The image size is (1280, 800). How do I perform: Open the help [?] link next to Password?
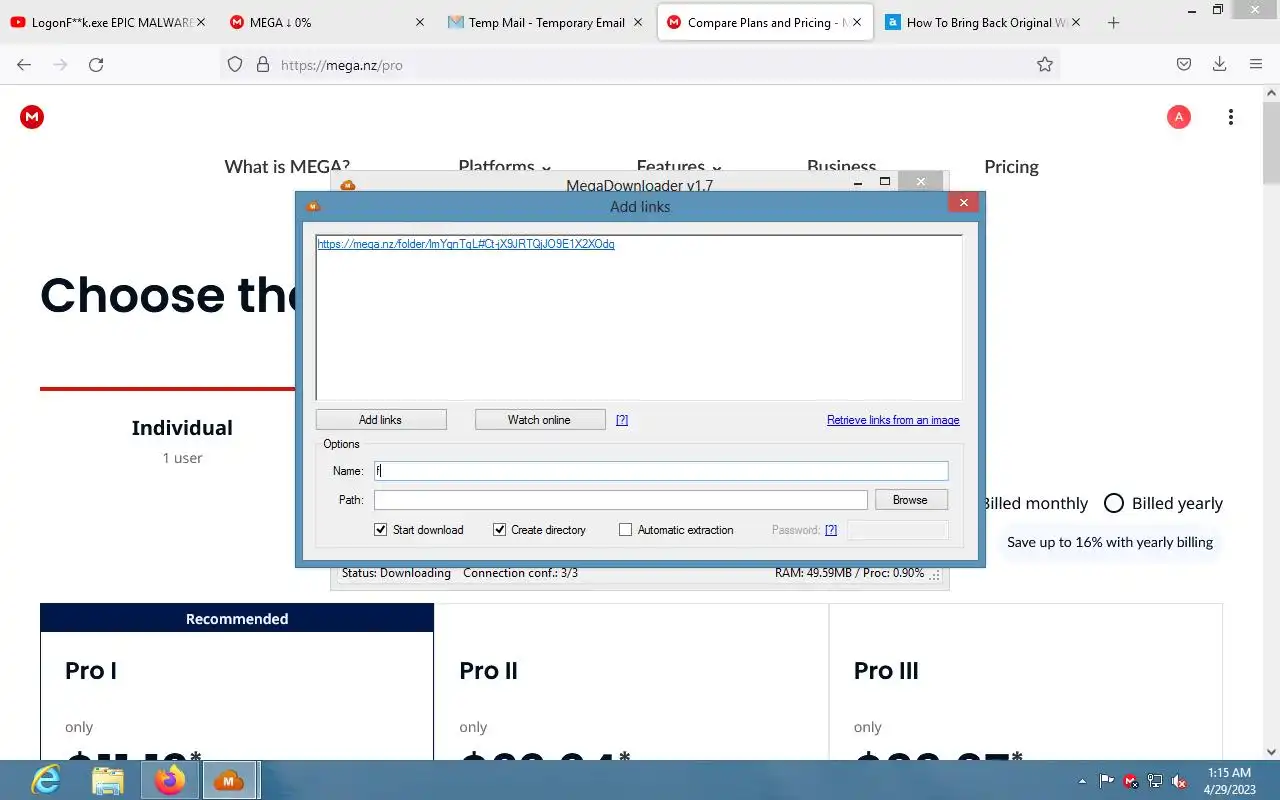coord(831,530)
